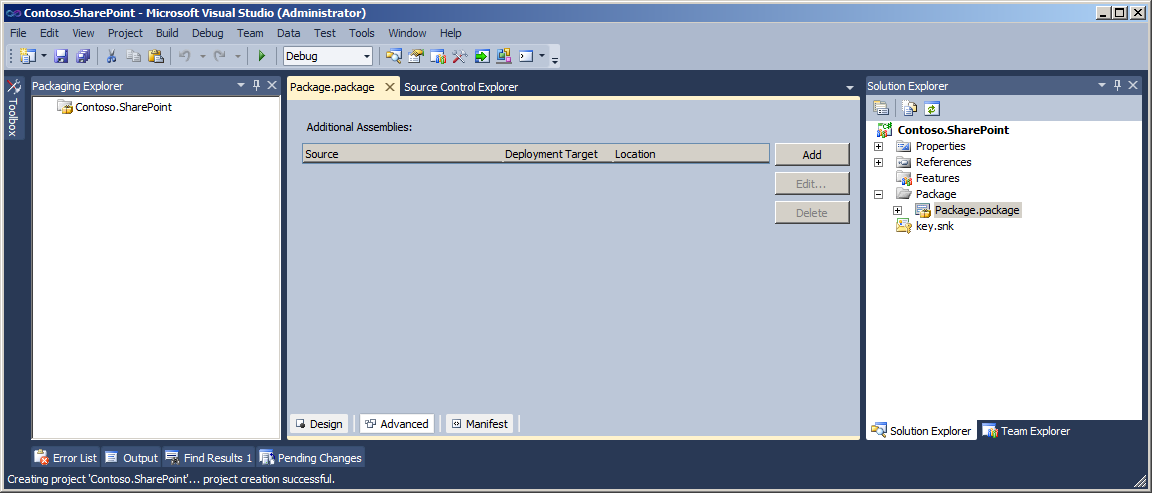Switch to the Manifest view tab
Screen dimensions: 1152x493
[x=479, y=424]
